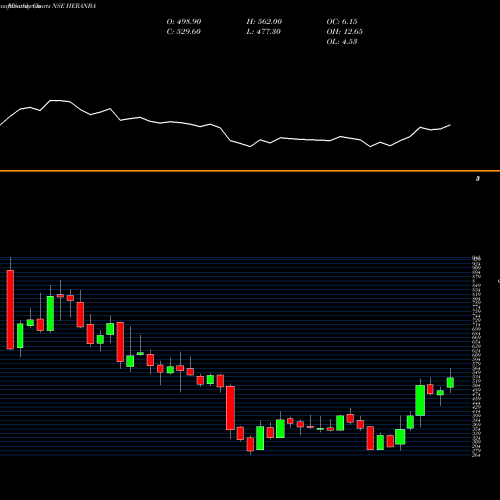Viewport: 500px width, 500px height.
Task: Click the latest green candle at chart end
Action: 450,382
